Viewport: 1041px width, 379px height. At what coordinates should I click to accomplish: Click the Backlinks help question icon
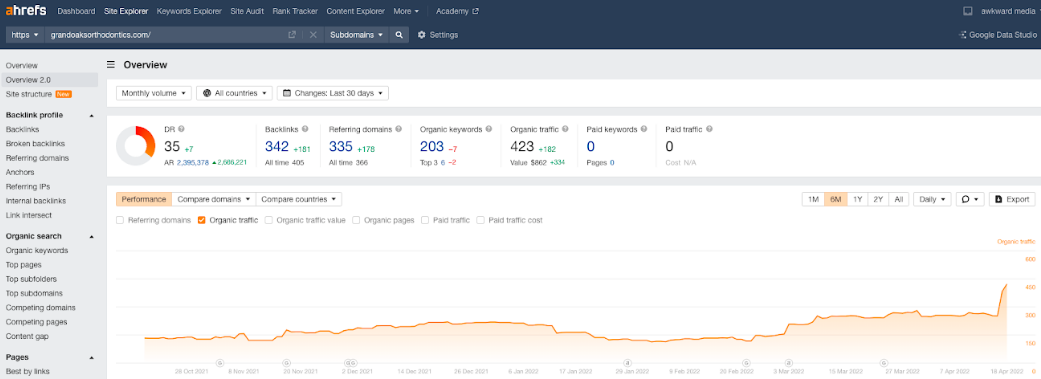click(x=304, y=129)
